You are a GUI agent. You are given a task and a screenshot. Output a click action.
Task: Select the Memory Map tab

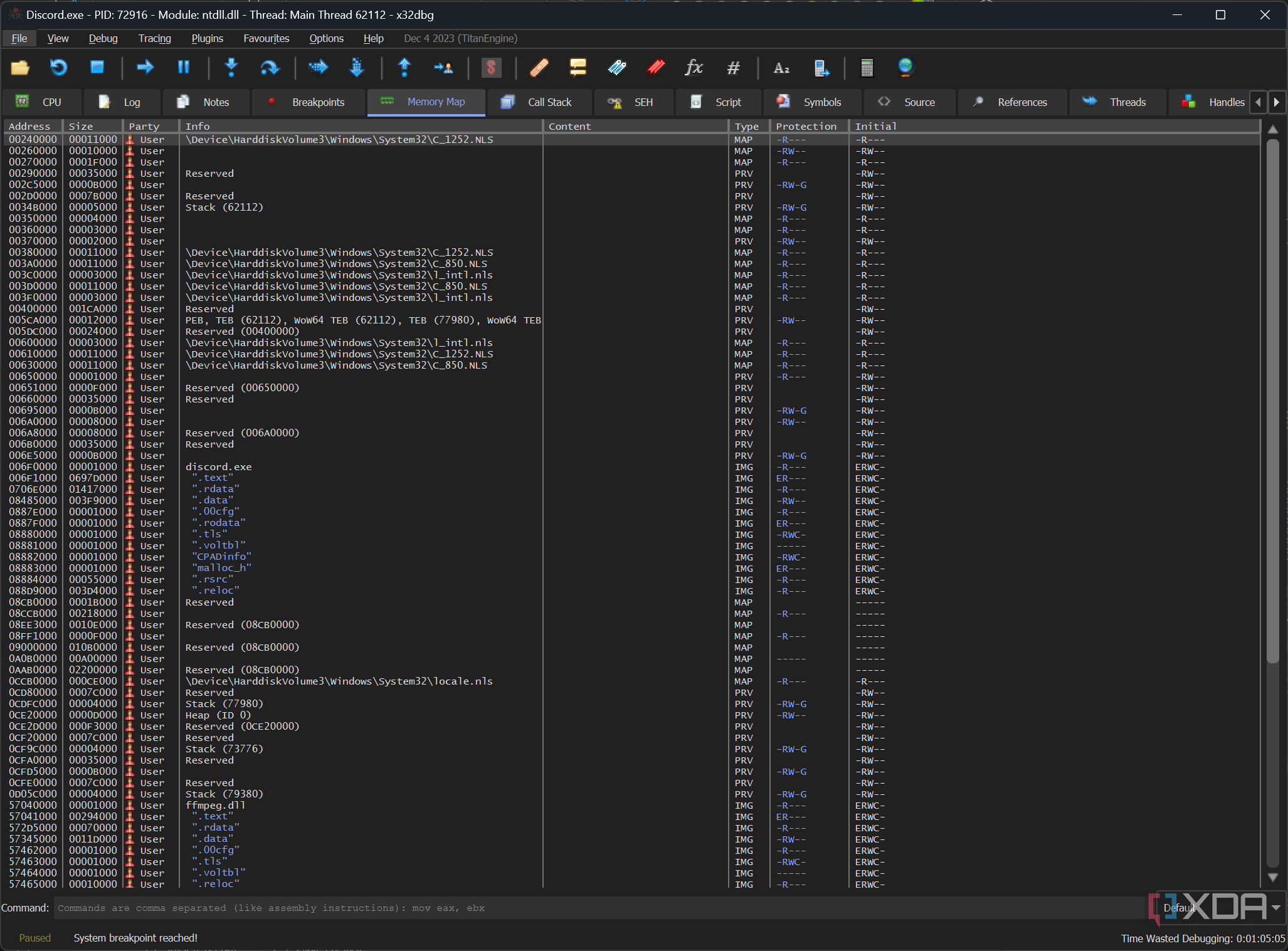(426, 102)
